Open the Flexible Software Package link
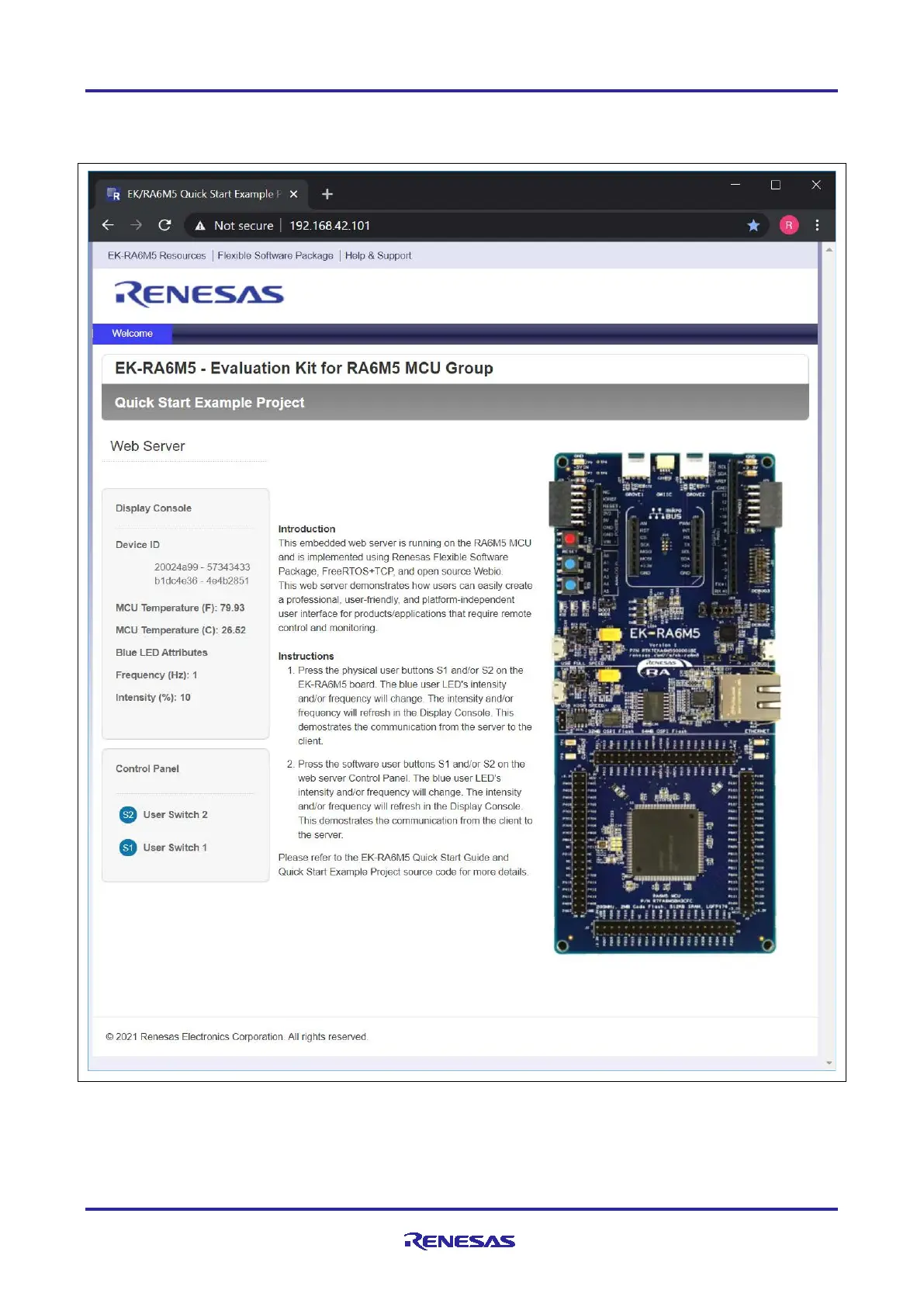The image size is (924, 1307). [x=275, y=255]
